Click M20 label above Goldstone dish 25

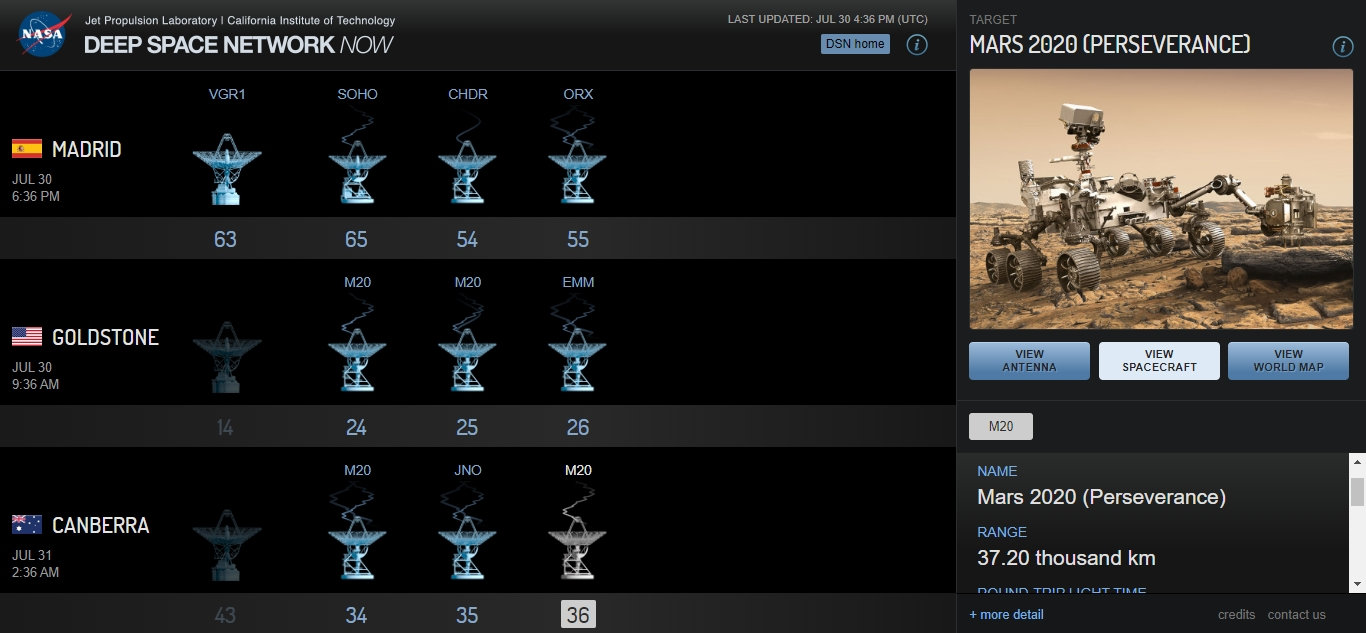(468, 282)
